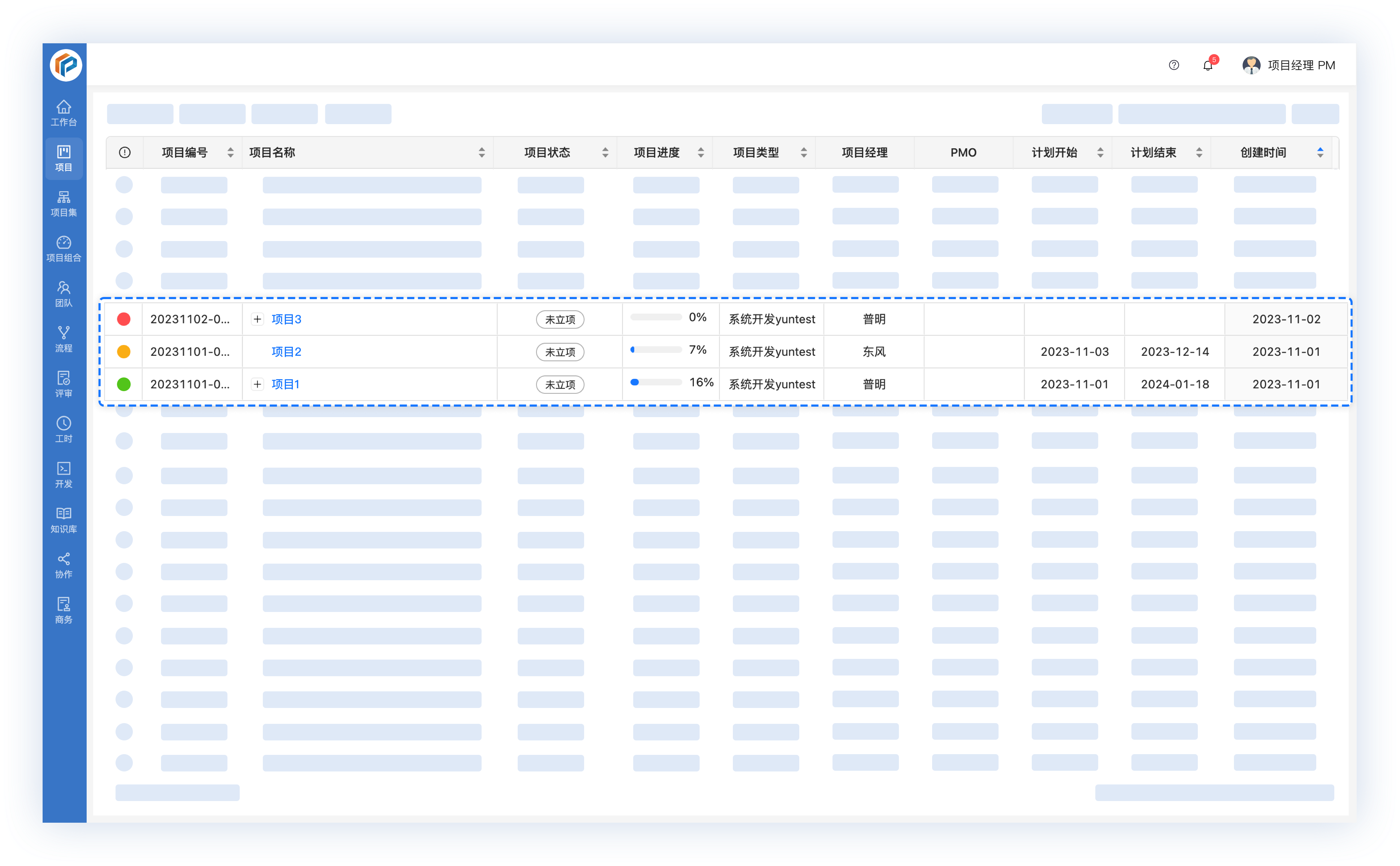This screenshot has width=1400, height=866.
Task: Open the 项目组合 portfolio sidebar item
Action: pos(64,249)
